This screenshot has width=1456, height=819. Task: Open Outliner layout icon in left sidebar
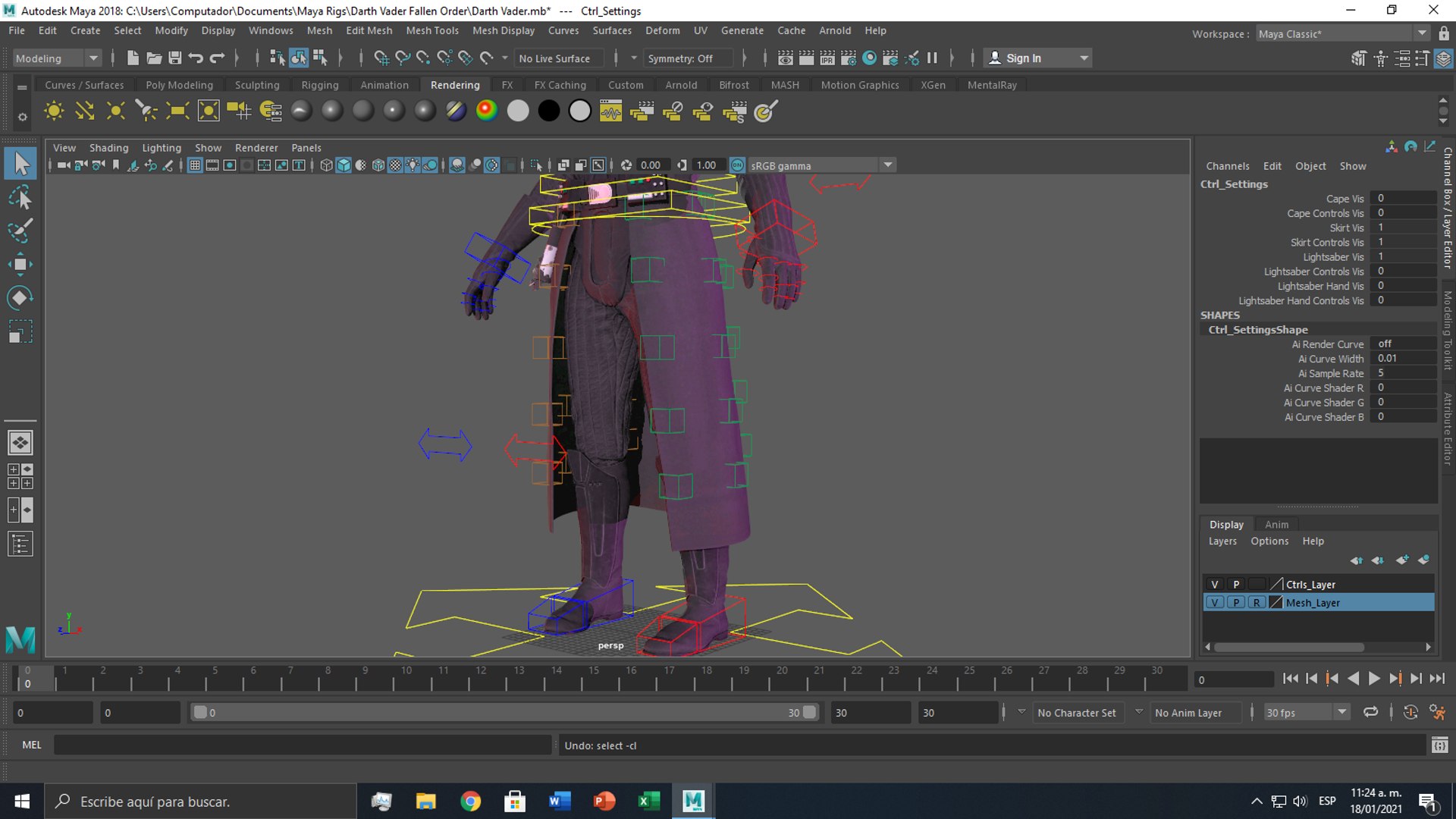20,544
